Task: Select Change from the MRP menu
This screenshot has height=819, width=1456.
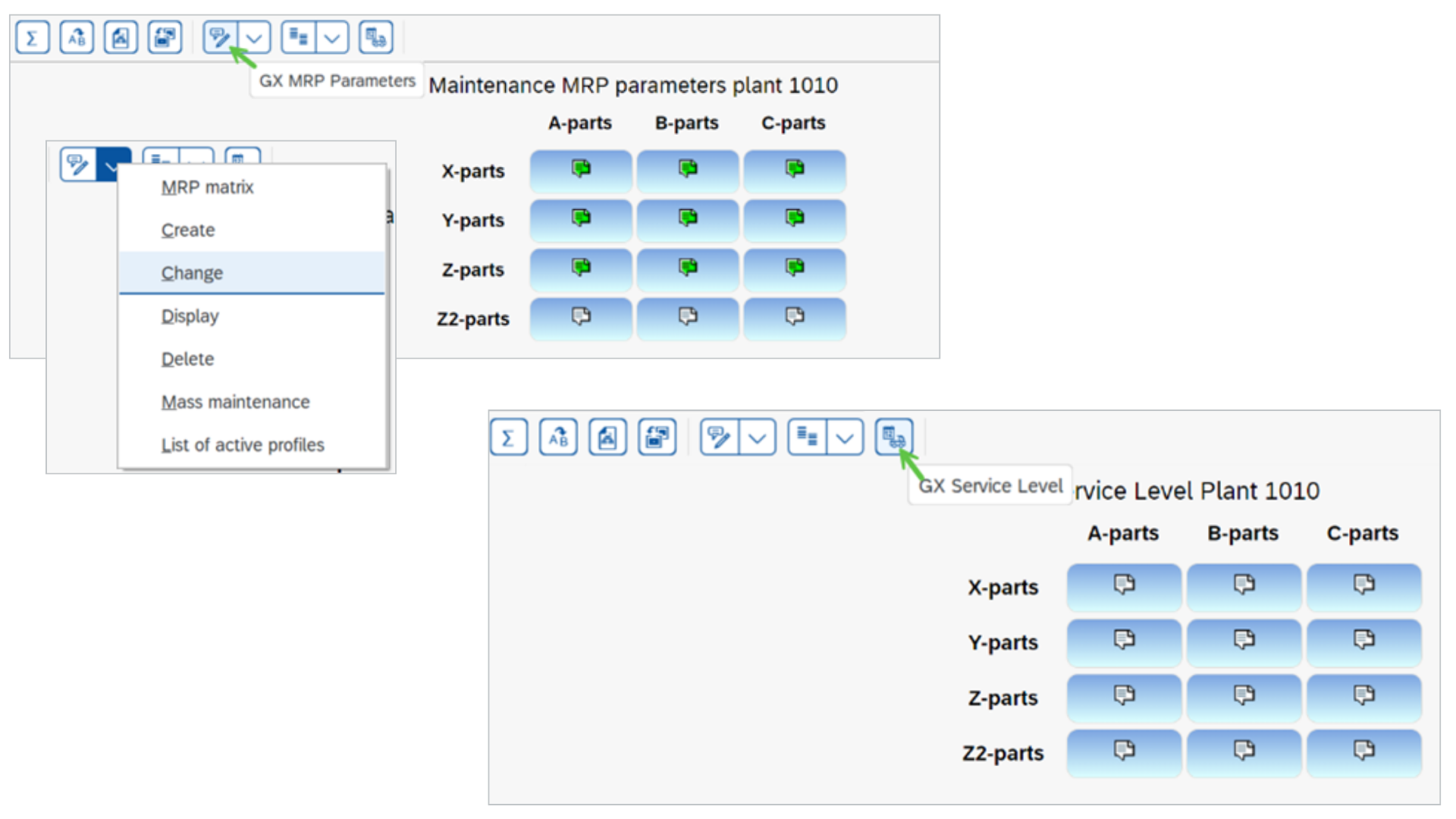Action: point(192,272)
